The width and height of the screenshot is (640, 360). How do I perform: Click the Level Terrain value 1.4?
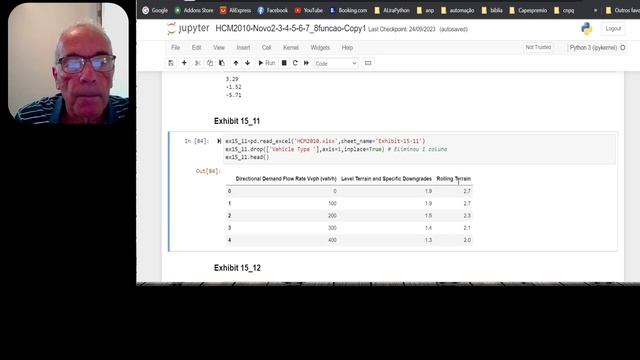[428, 228]
